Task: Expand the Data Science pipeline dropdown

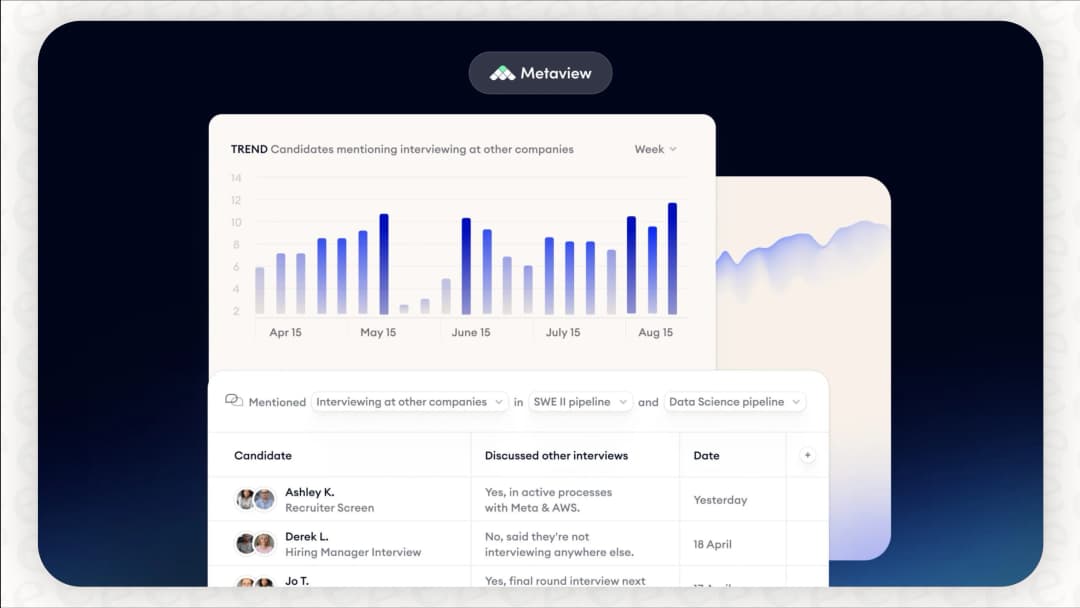Action: [734, 402]
